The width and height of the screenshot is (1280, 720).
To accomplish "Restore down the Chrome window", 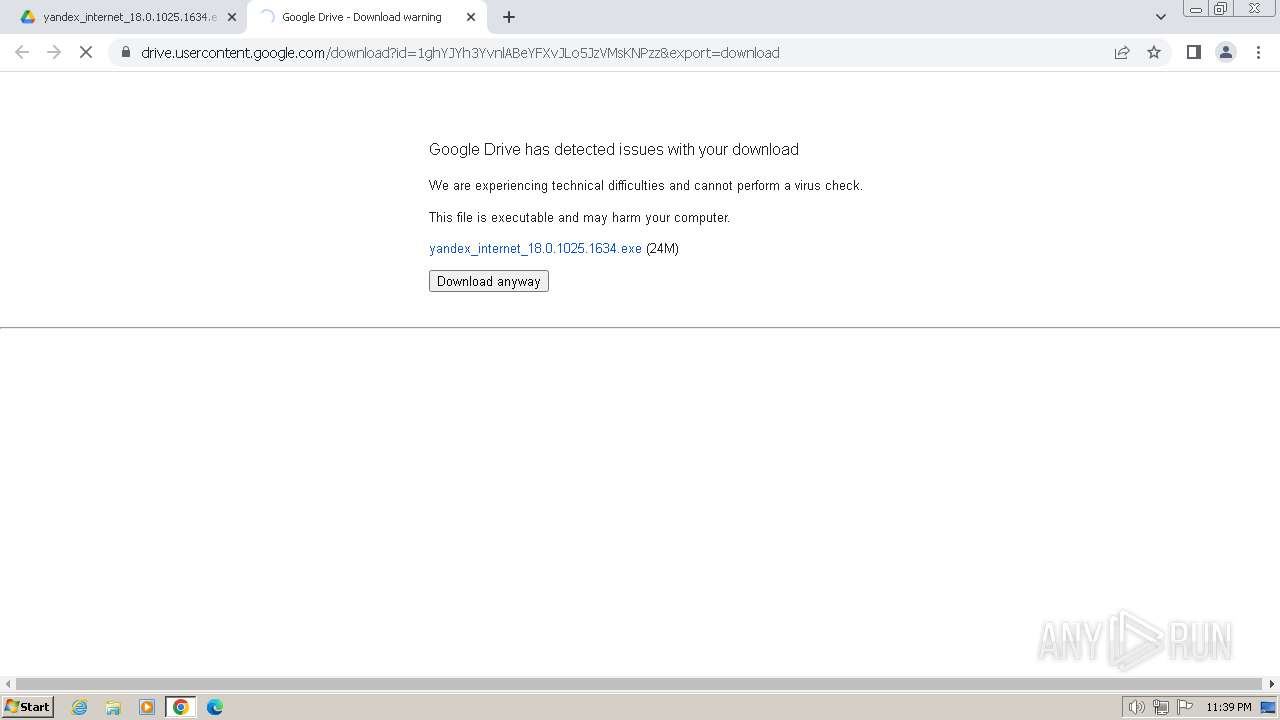I will (1220, 9).
